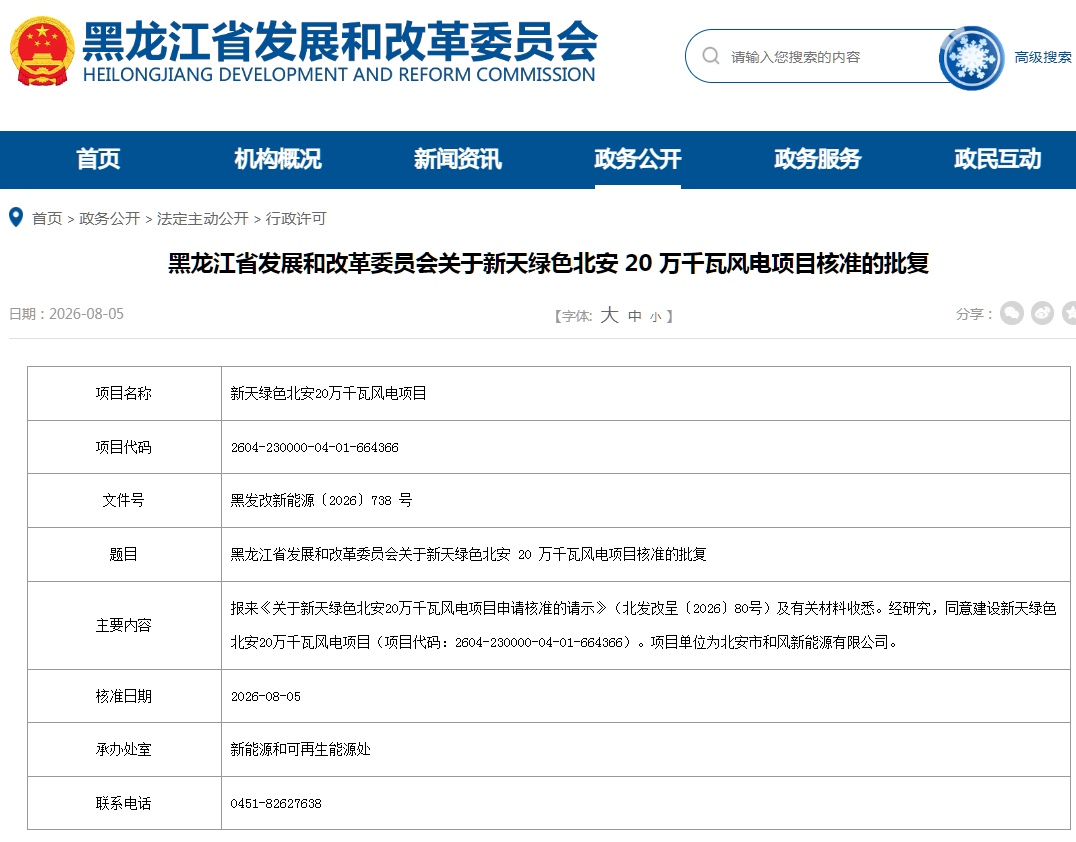Click the title text in 题目 row
1076x842 pixels.
pos(468,554)
